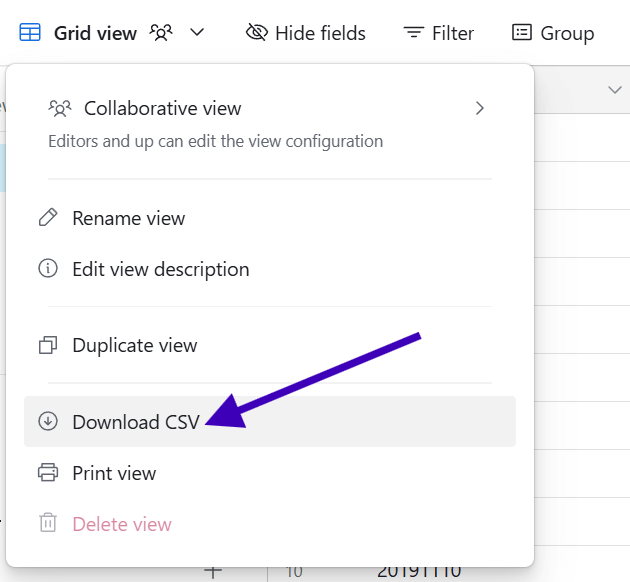Choose Download CSV from the menu
Screen dimensions: 630x582
tap(270, 421)
